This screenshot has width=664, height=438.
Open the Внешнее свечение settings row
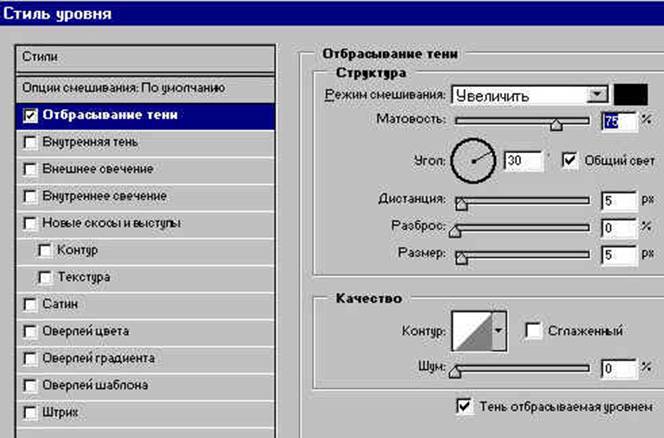[x=145, y=169]
